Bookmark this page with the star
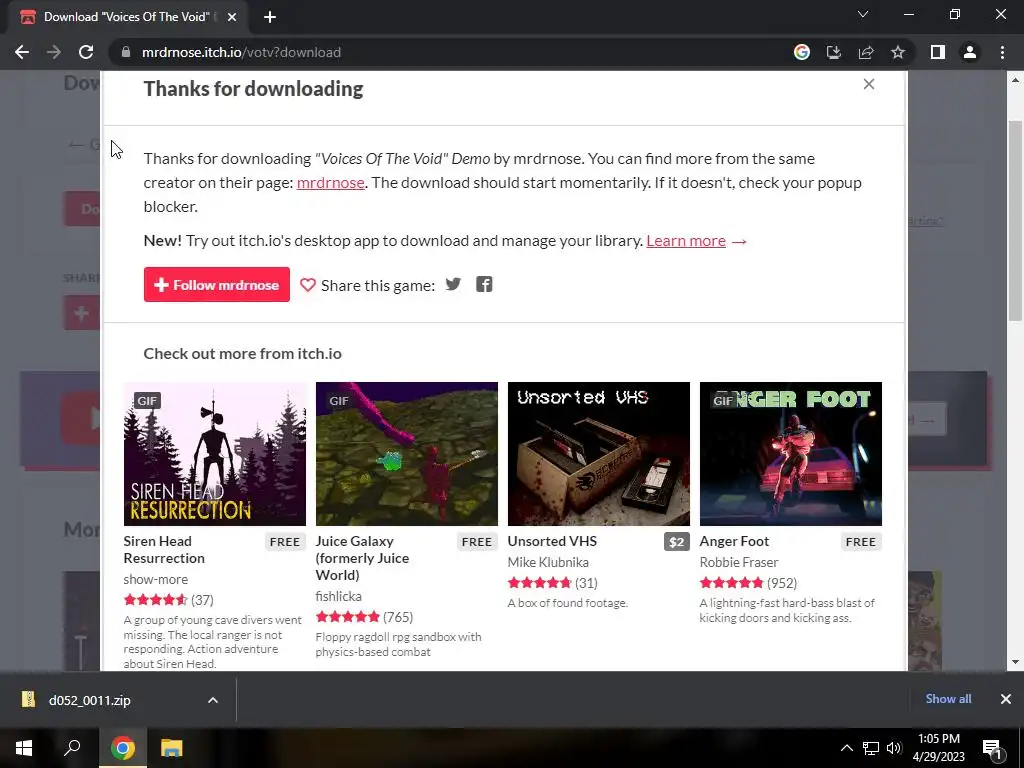This screenshot has height=768, width=1024. (x=898, y=52)
